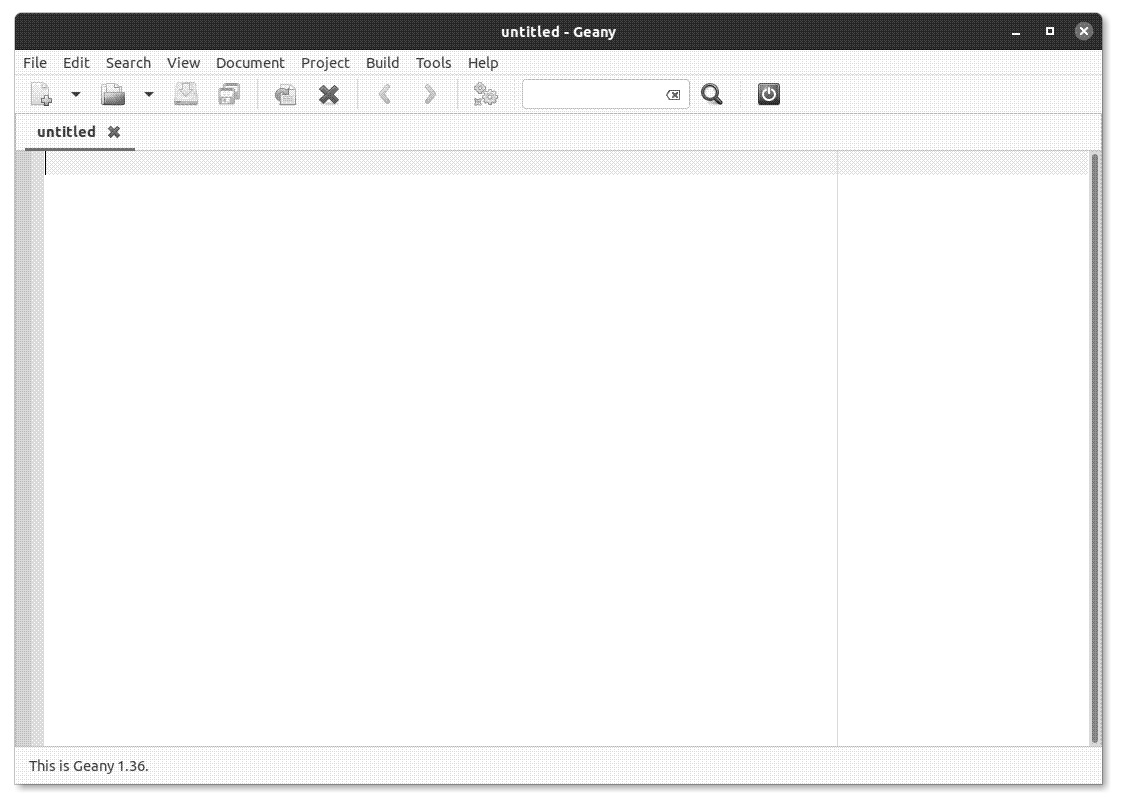
Task: Find entered text with magnifier icon
Action: [x=711, y=94]
